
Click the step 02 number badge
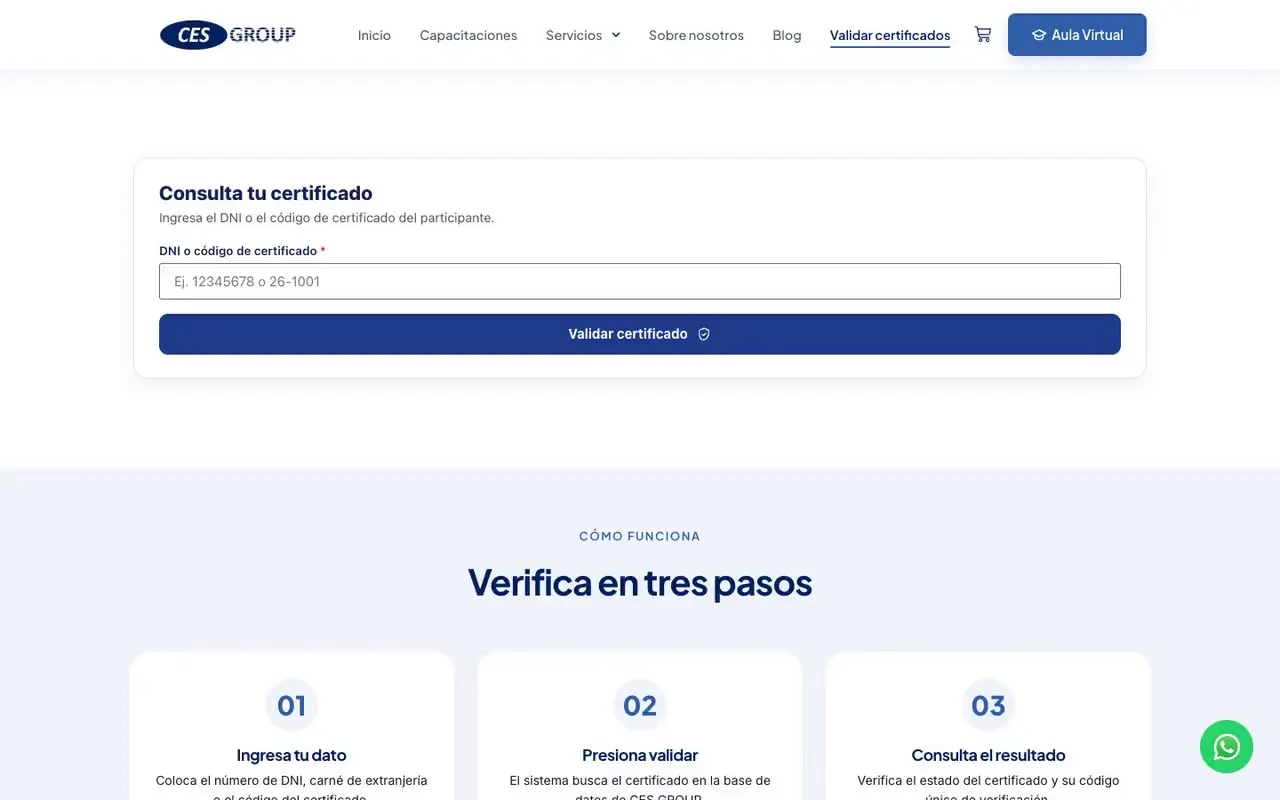(640, 706)
